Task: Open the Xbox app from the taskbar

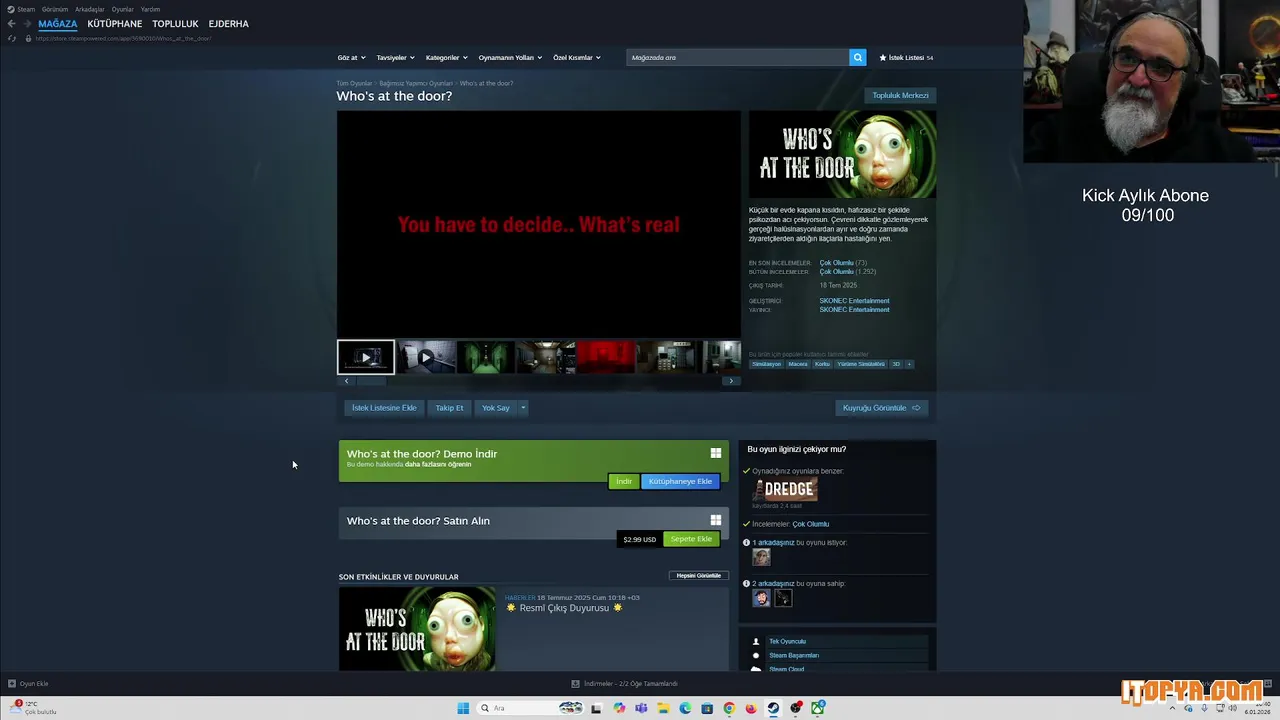Action: 818,708
